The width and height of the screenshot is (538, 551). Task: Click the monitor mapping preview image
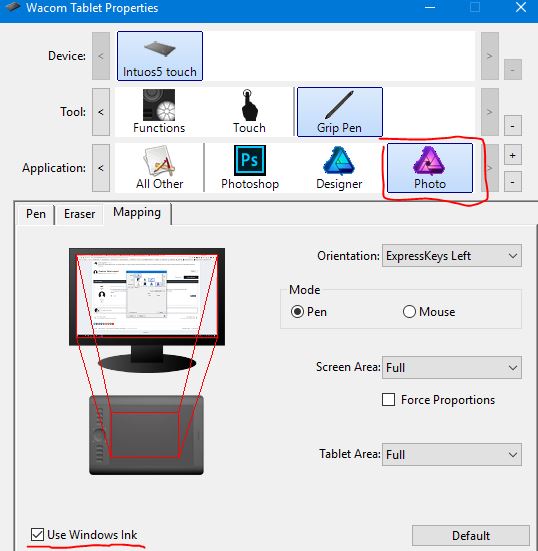click(x=147, y=310)
